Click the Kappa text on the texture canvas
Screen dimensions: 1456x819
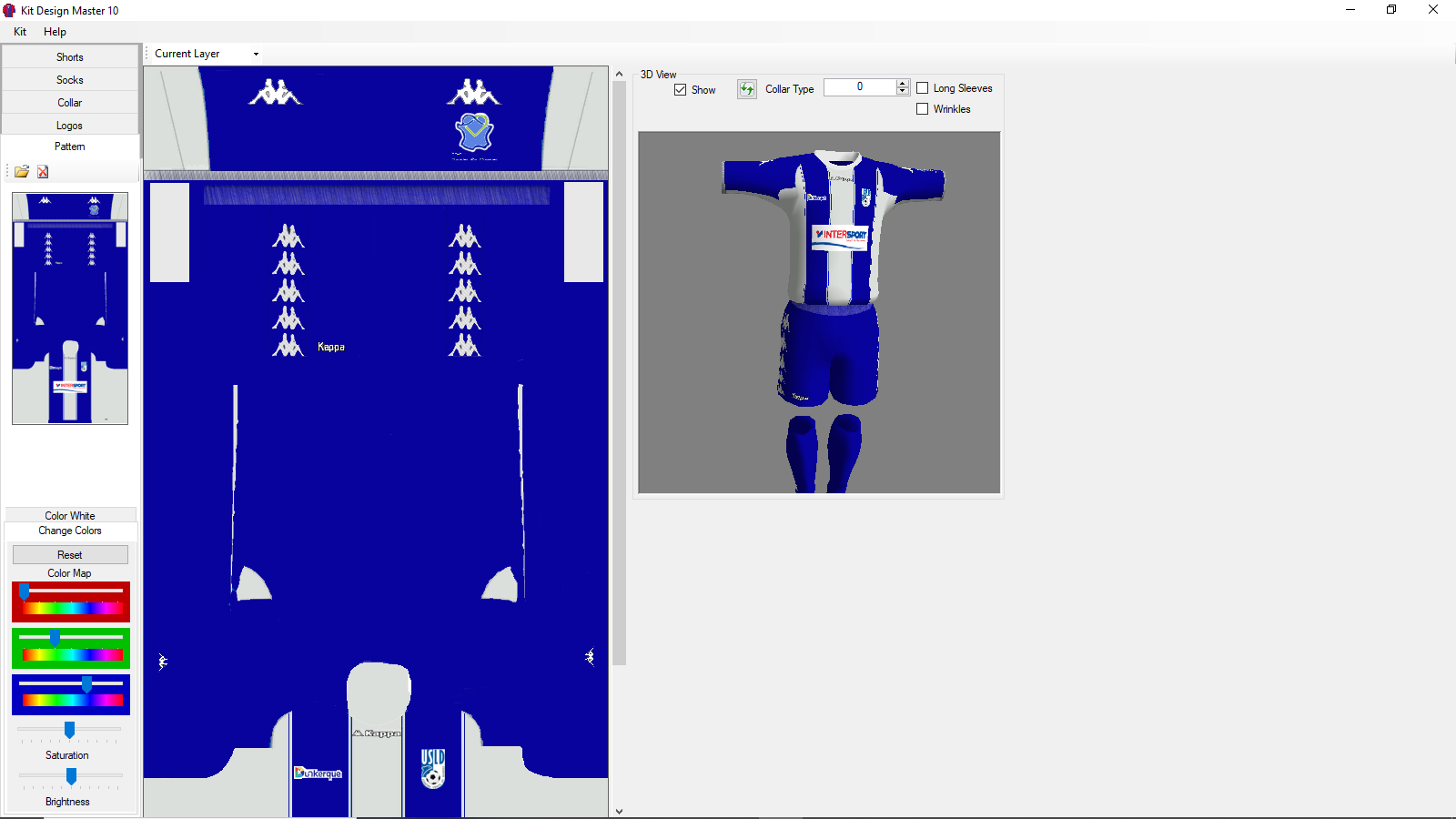[x=331, y=347]
